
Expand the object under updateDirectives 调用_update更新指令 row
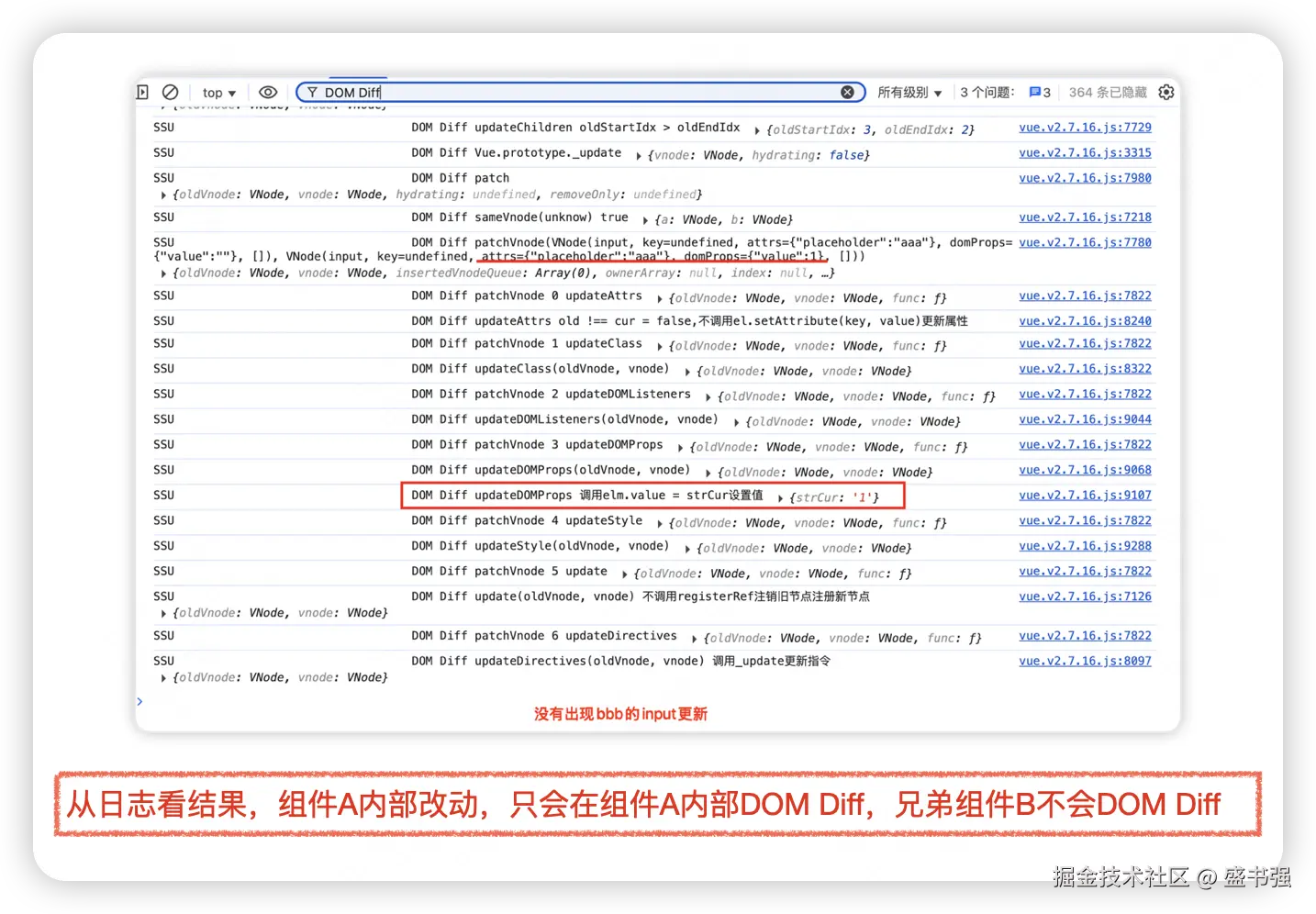(163, 678)
